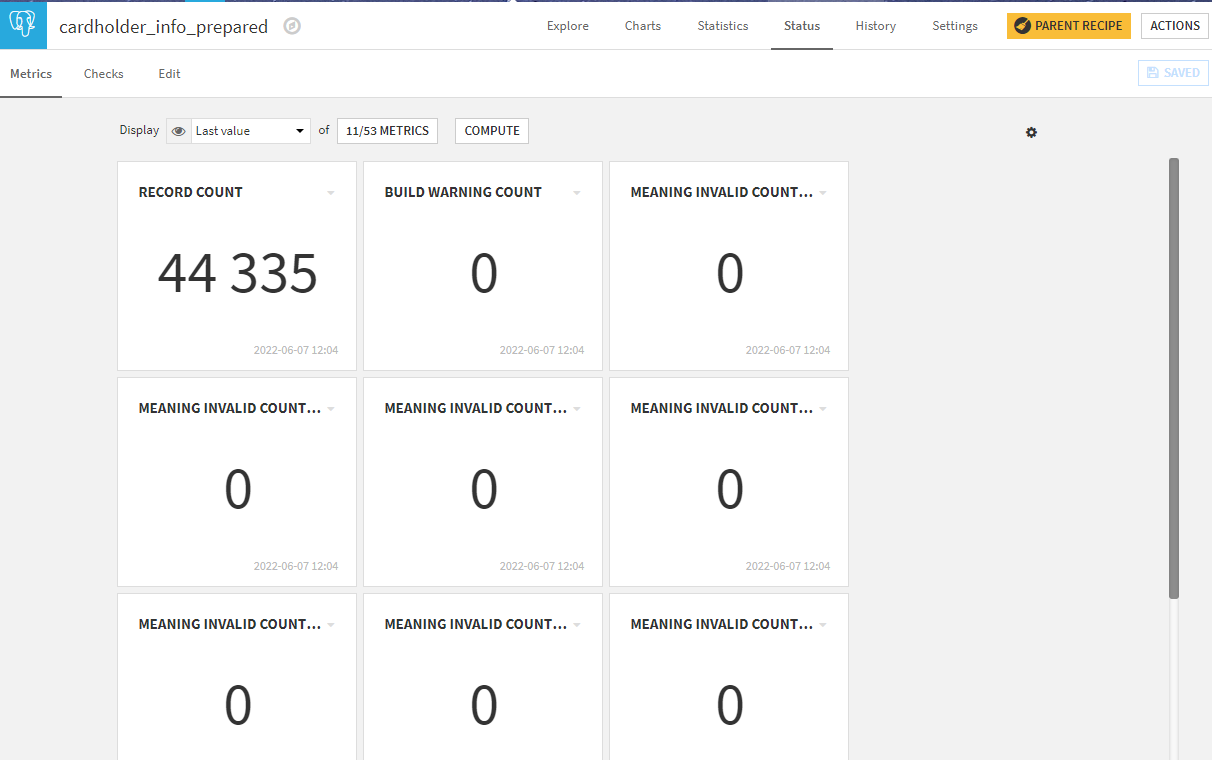The image size is (1212, 760).
Task: Select the History tab
Action: 875,26
